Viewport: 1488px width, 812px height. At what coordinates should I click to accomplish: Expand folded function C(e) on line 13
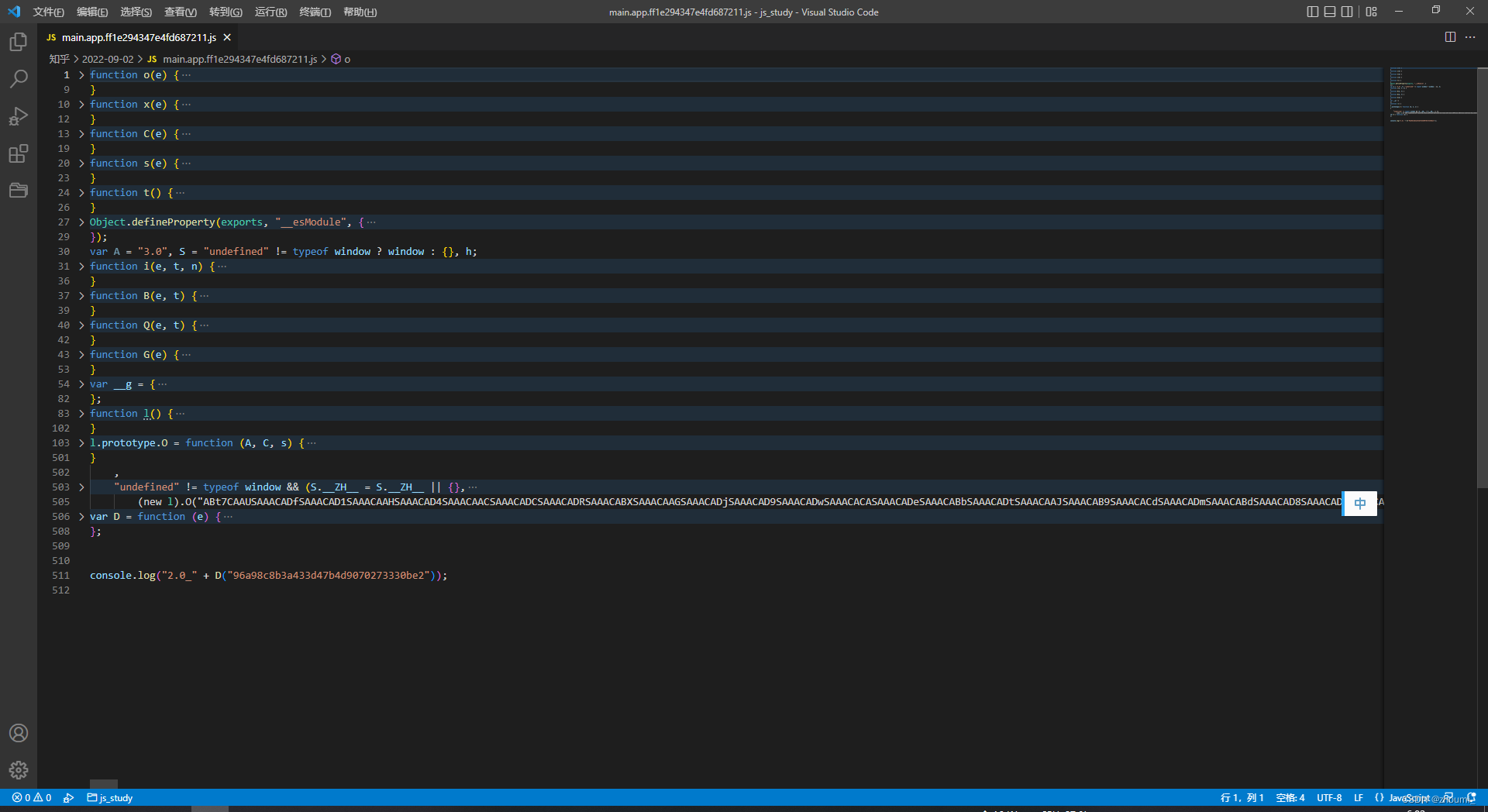coord(81,134)
